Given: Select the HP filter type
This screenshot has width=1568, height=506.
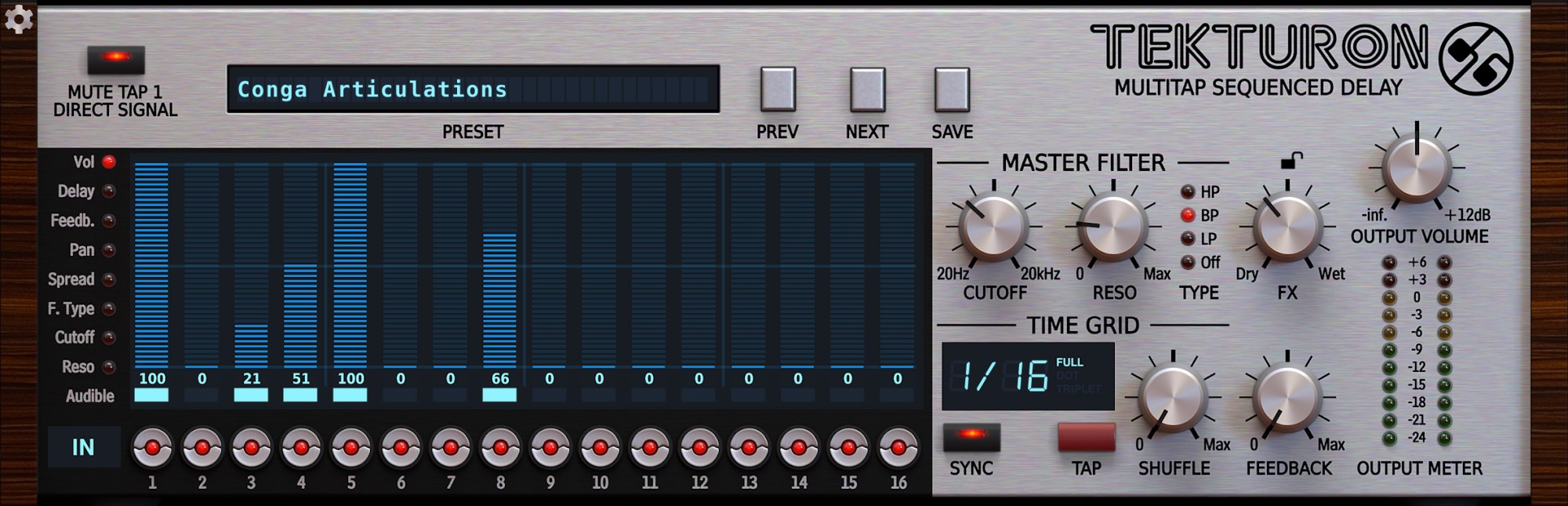Looking at the screenshot, I should pyautogui.click(x=1189, y=192).
